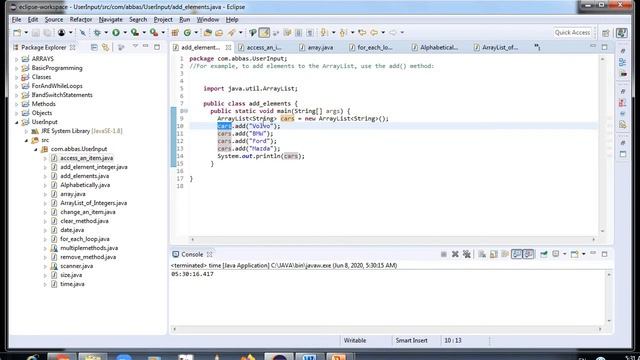Select access_an_item.java in Package Explorer
The width and height of the screenshot is (640, 360).
coord(87,158)
